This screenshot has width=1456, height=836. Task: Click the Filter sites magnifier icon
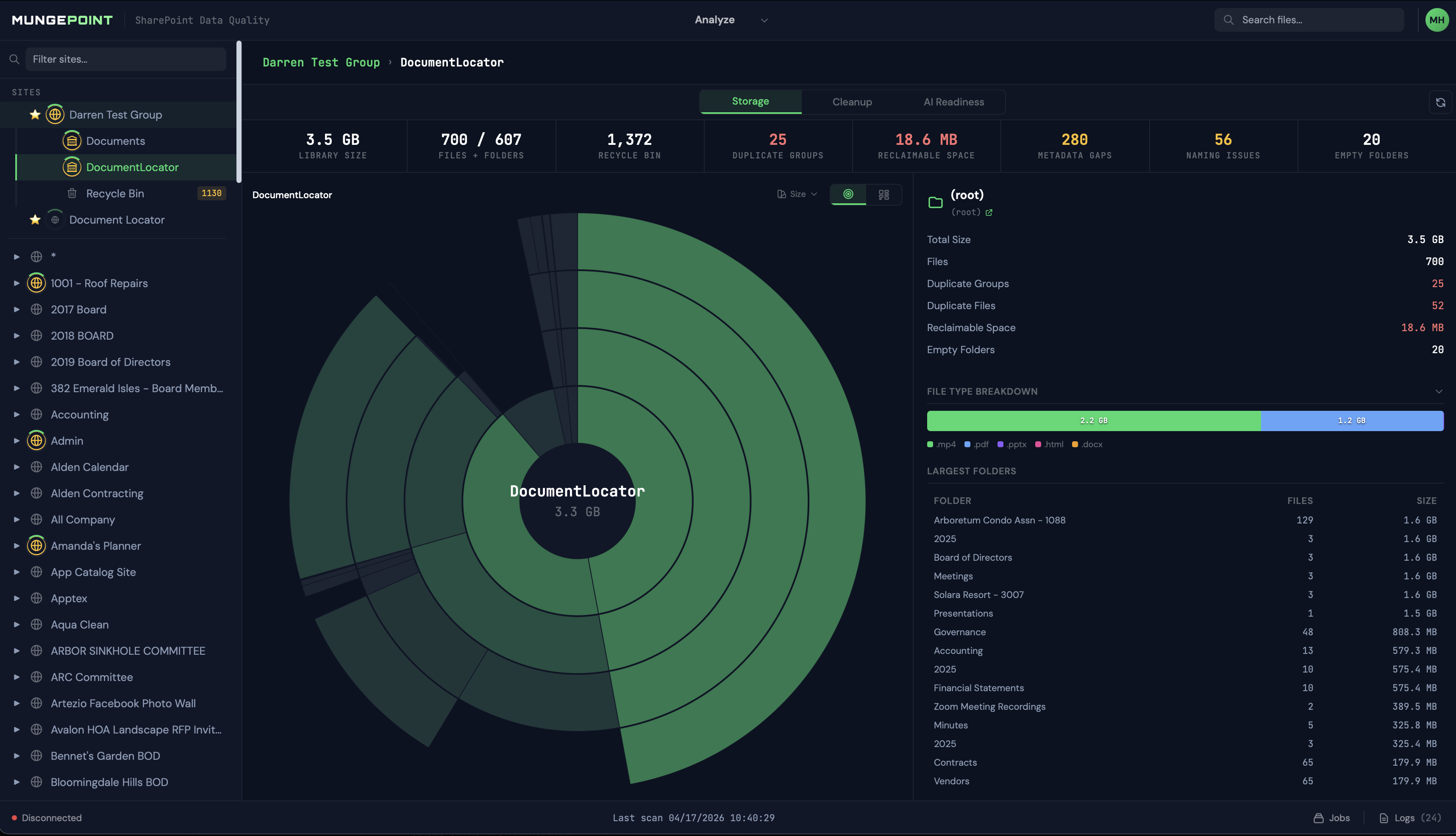point(14,59)
